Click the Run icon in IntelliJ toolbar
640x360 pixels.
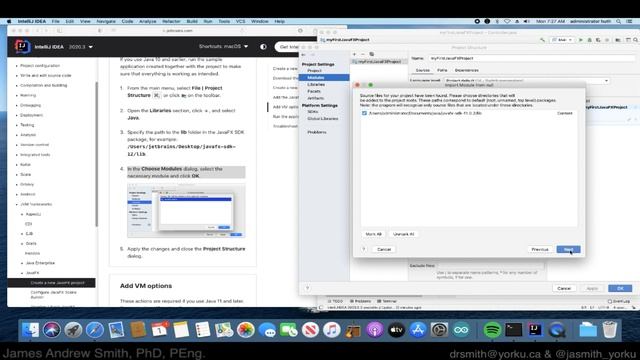point(580,40)
